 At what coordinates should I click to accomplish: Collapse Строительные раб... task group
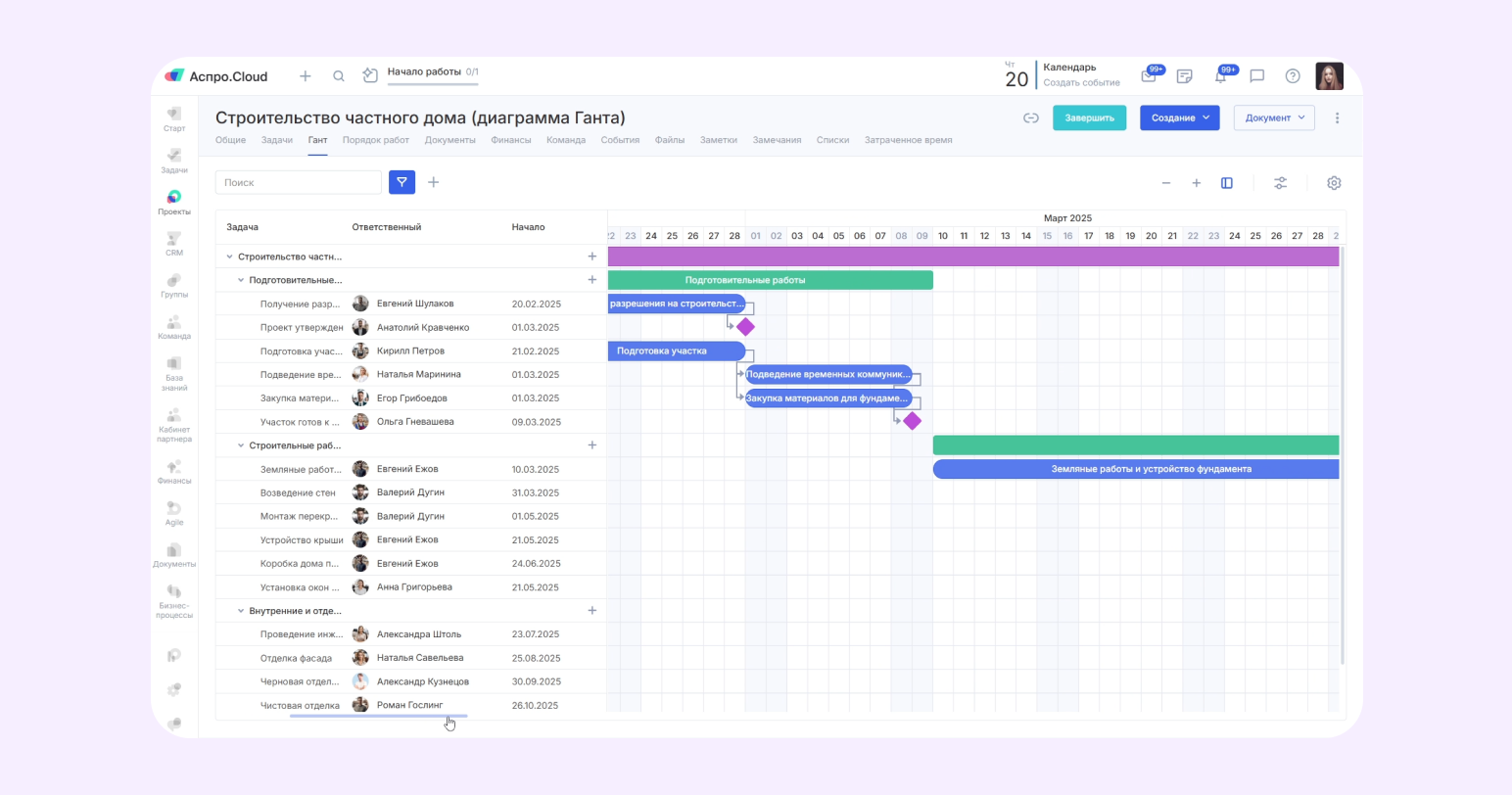click(241, 445)
